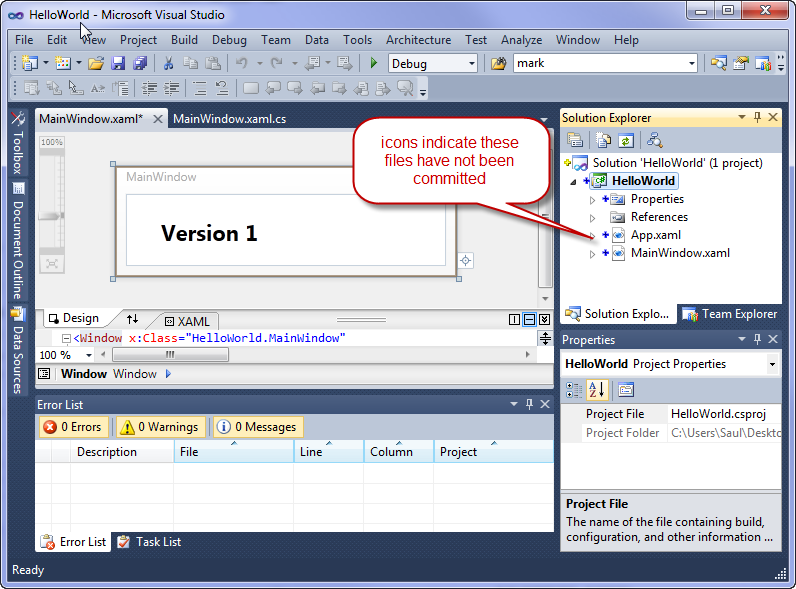Expand the MainWindow.xaml tree node

592,254
